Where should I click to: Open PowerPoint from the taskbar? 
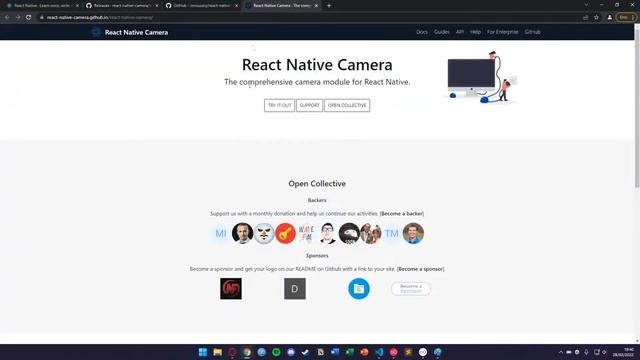[x=364, y=352]
